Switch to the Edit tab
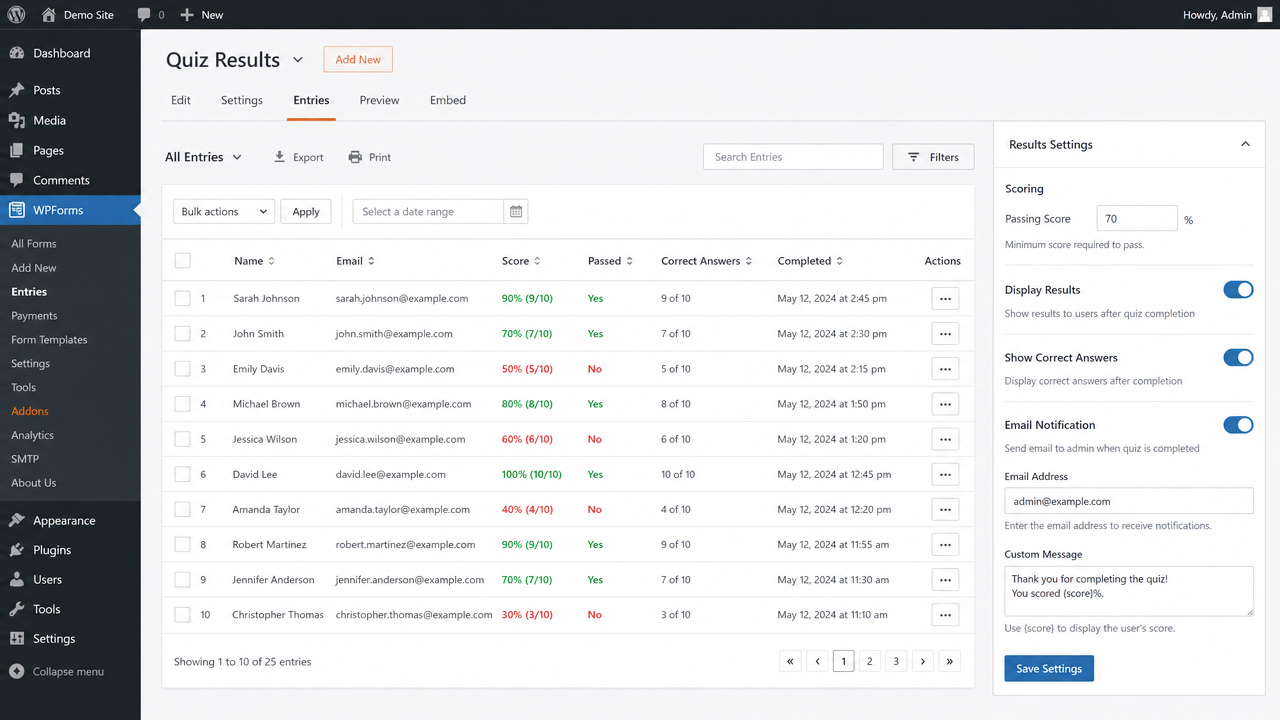The width and height of the screenshot is (1280, 720). point(181,100)
